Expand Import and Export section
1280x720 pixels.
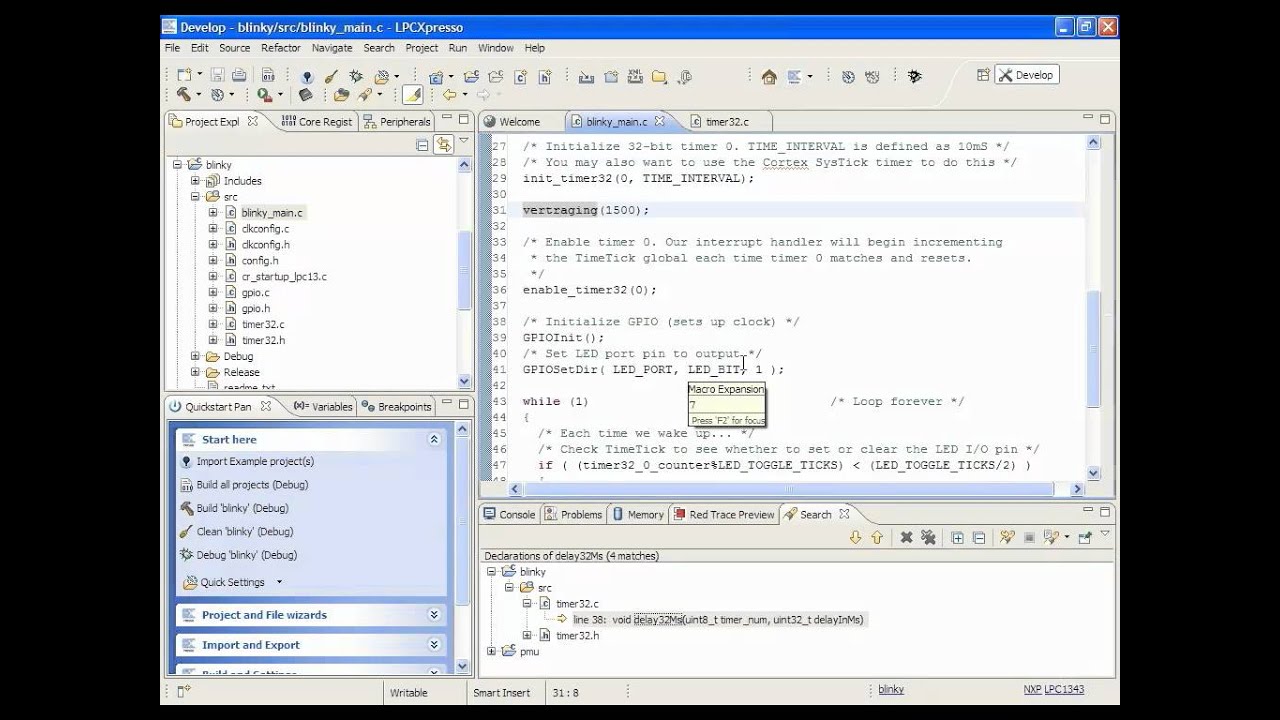point(434,645)
